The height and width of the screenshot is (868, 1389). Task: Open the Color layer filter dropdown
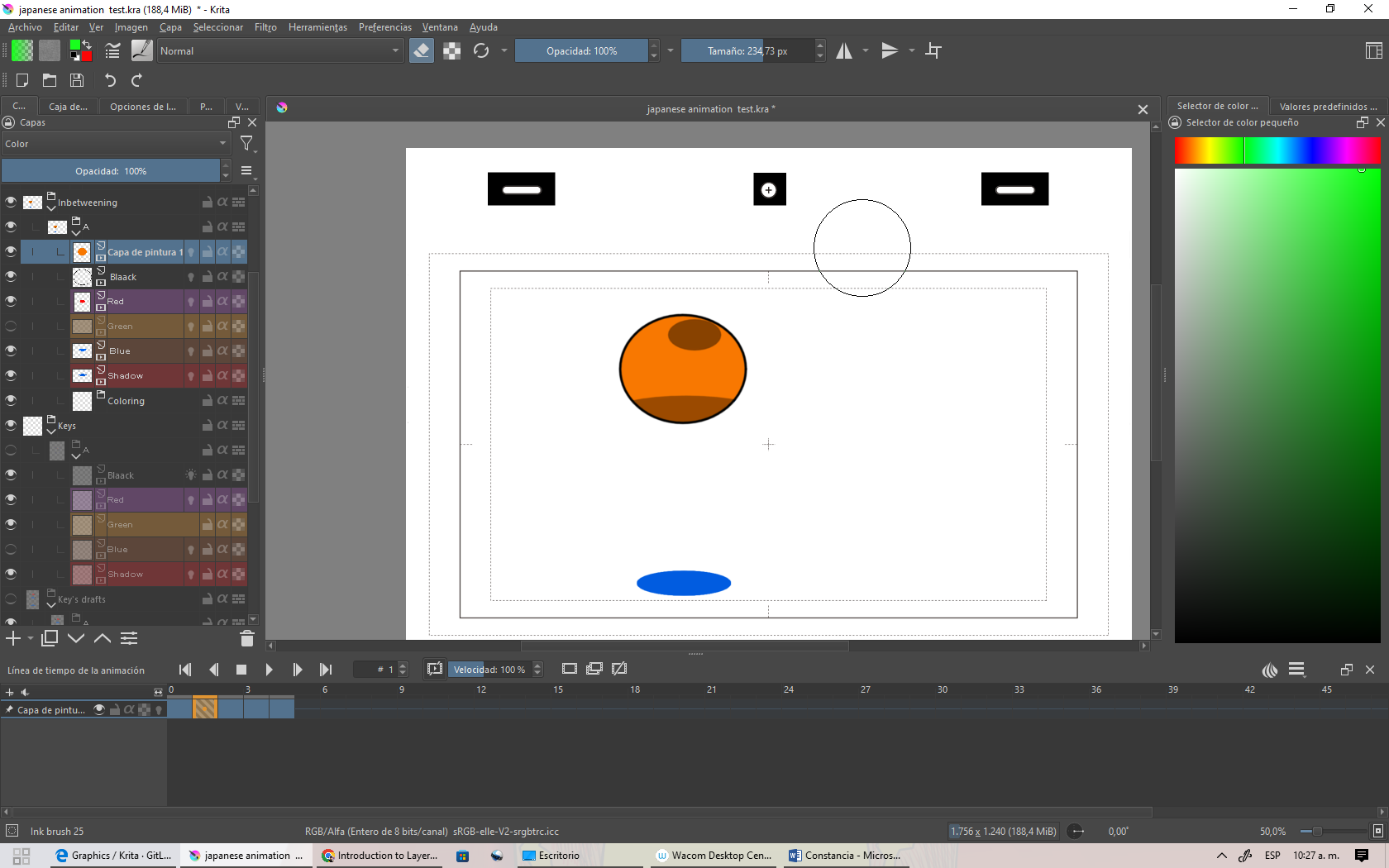point(114,144)
